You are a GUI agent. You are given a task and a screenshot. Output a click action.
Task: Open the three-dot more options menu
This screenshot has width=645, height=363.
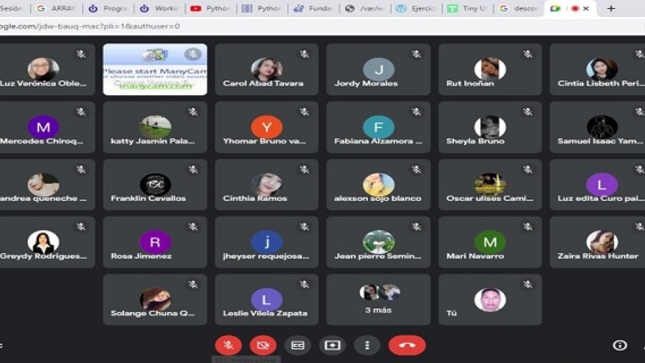coord(367,345)
